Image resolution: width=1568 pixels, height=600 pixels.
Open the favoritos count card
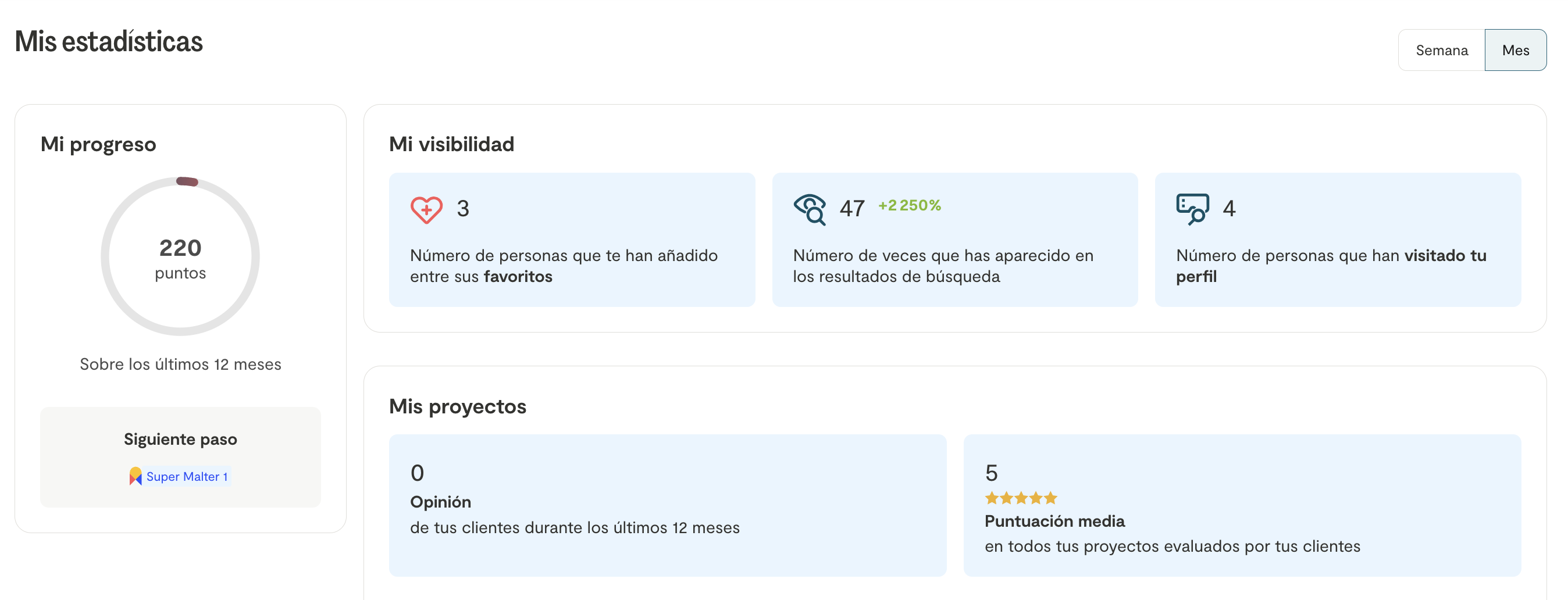pos(572,240)
